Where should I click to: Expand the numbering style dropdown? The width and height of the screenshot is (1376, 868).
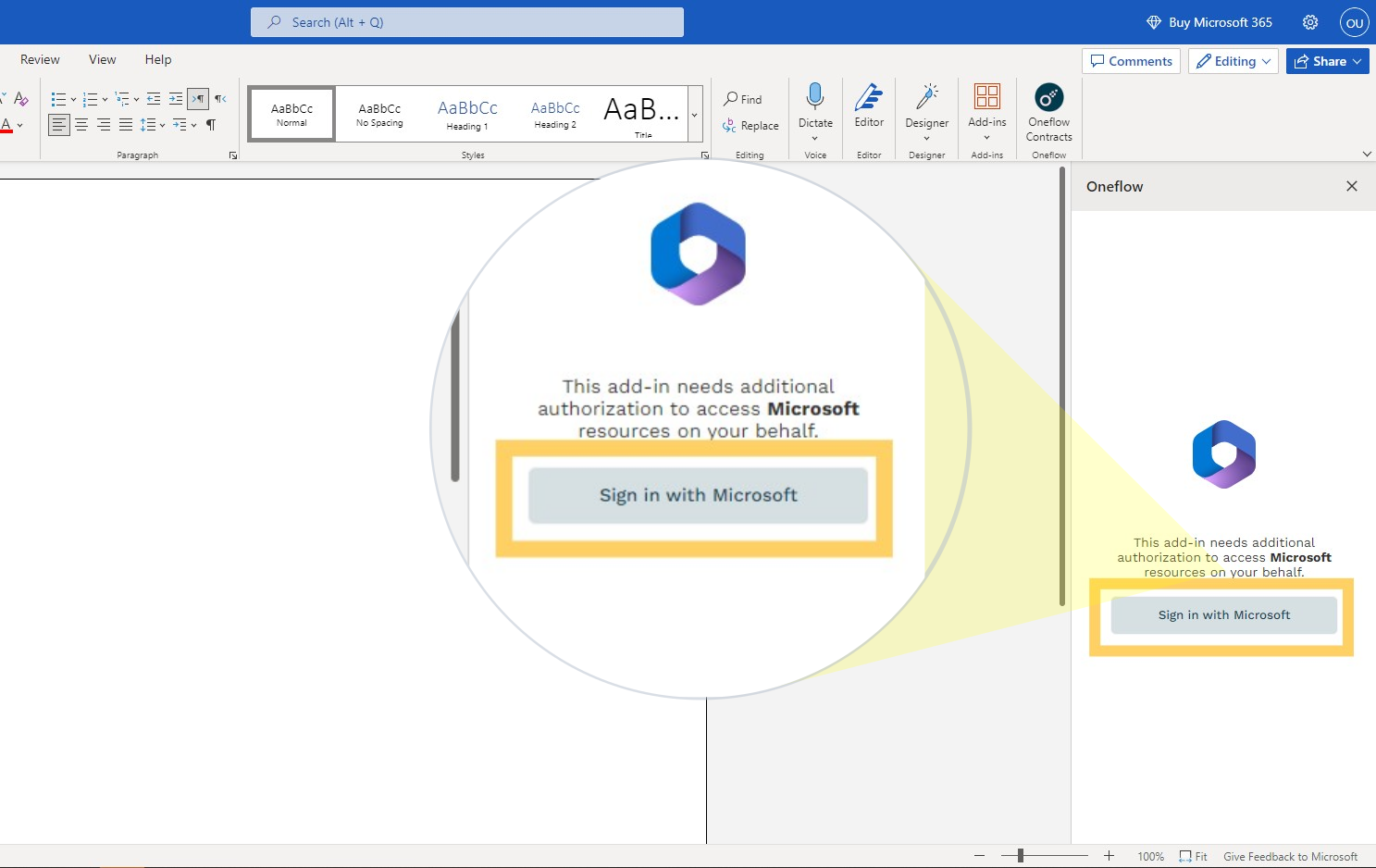105,100
